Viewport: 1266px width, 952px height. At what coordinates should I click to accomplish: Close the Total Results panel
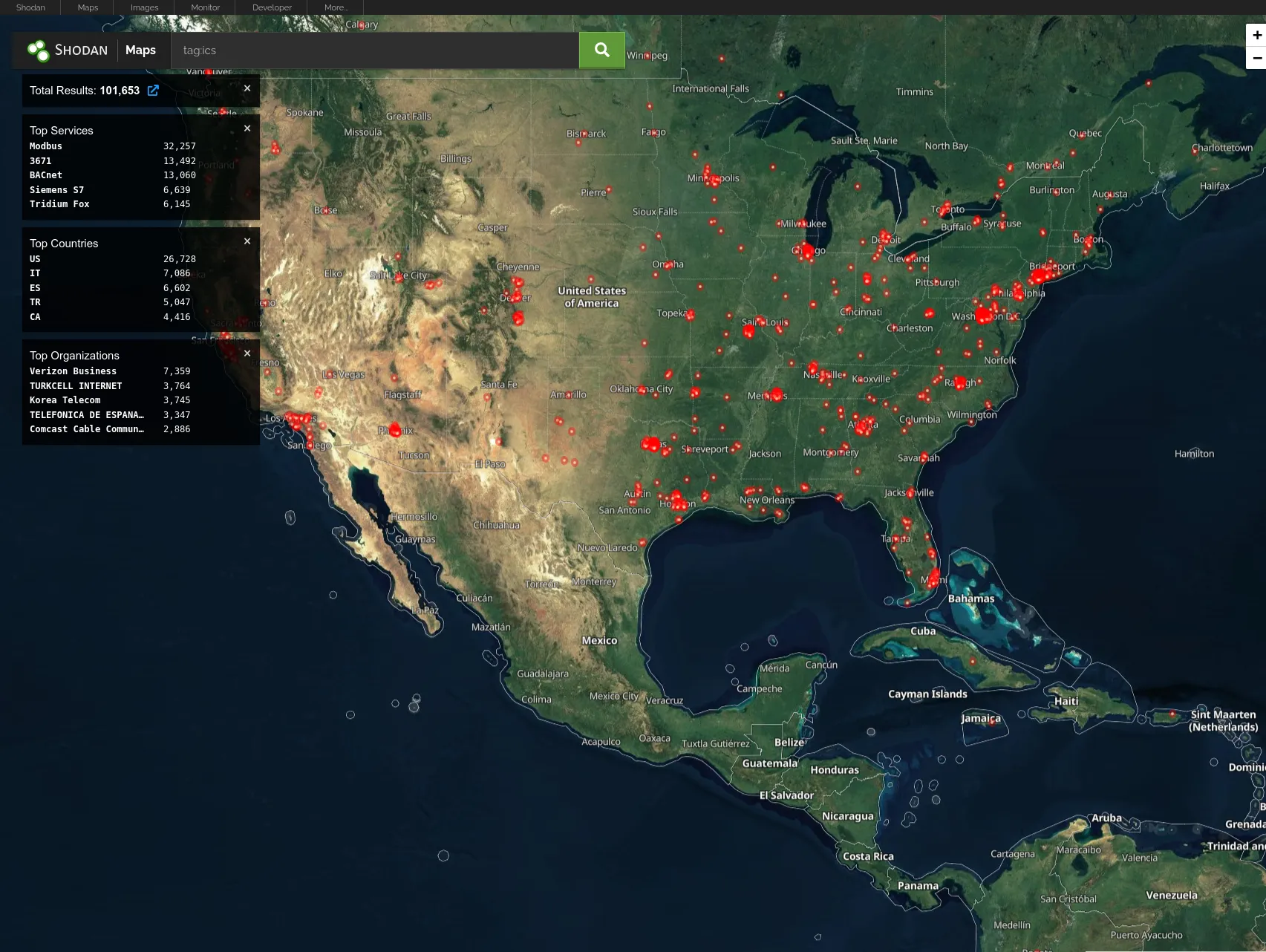click(247, 88)
